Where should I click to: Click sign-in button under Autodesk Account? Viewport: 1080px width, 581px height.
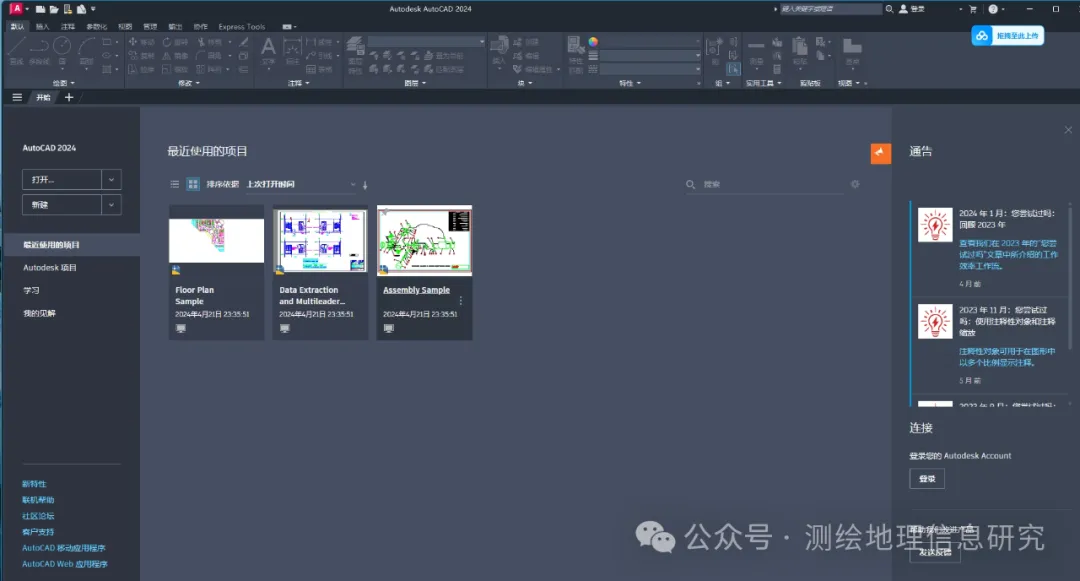pos(927,479)
